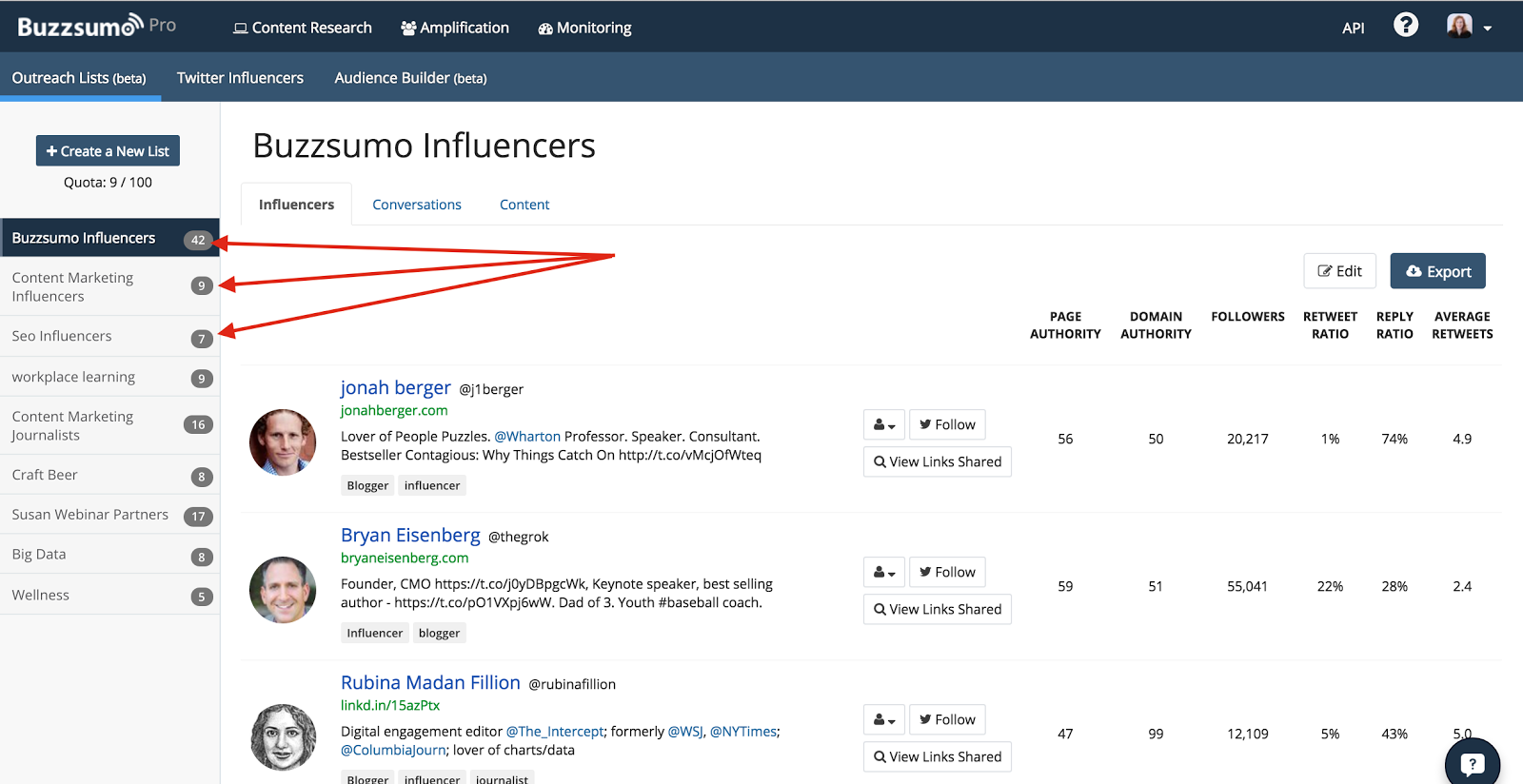Follow Bryan Eisenberg on Twitter
This screenshot has height=784, width=1523.
[947, 572]
